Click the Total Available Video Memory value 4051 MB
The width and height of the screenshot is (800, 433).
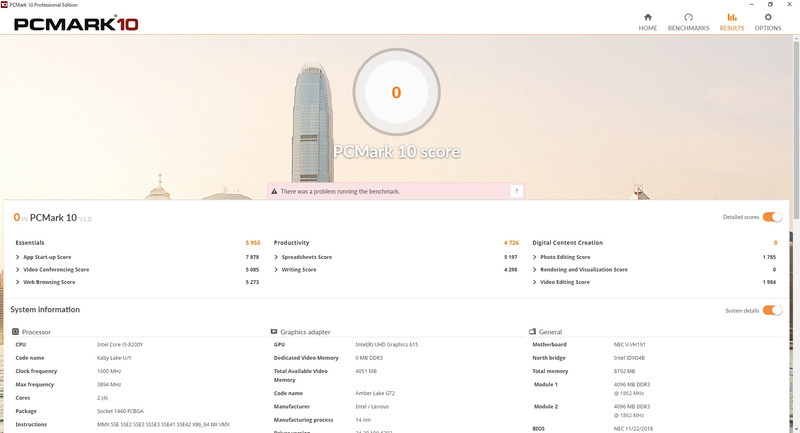click(x=366, y=371)
